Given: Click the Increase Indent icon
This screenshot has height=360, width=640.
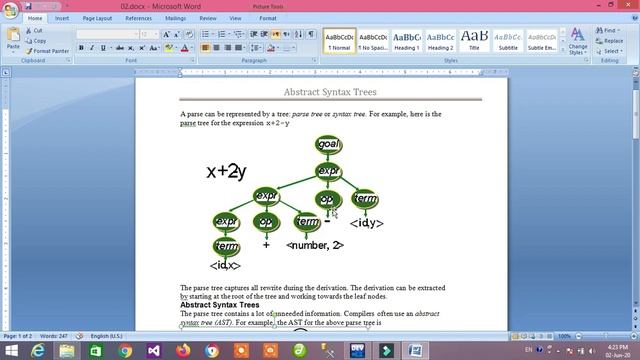Looking at the screenshot, I should tap(264, 34).
